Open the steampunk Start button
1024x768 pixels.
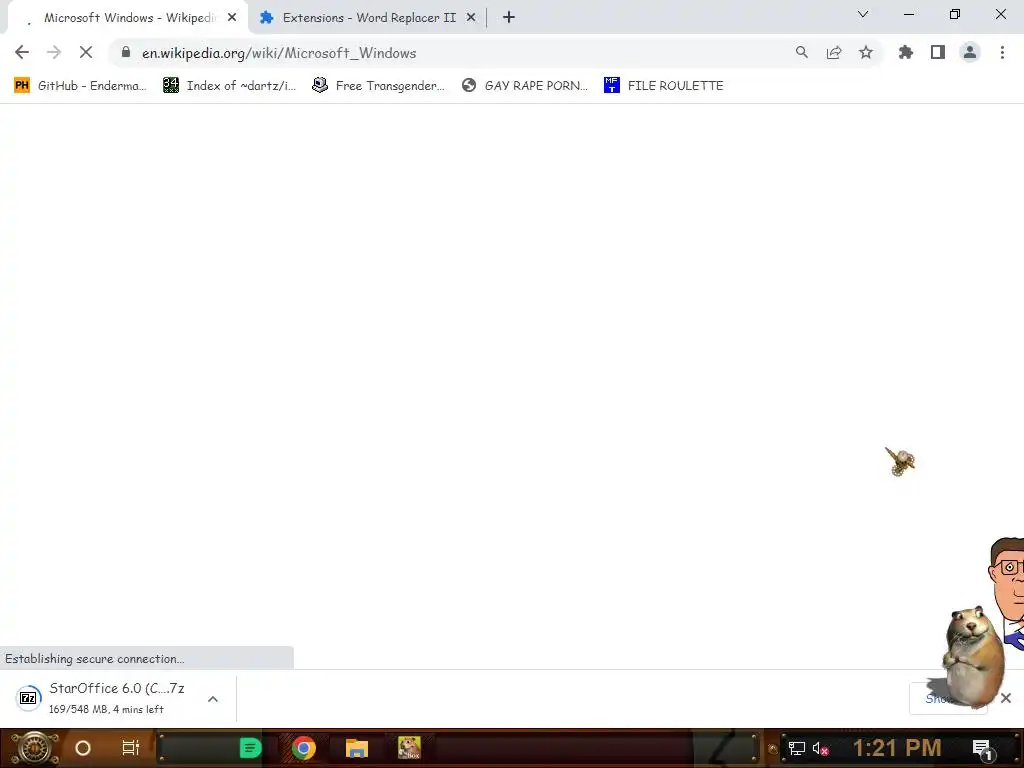click(35, 748)
